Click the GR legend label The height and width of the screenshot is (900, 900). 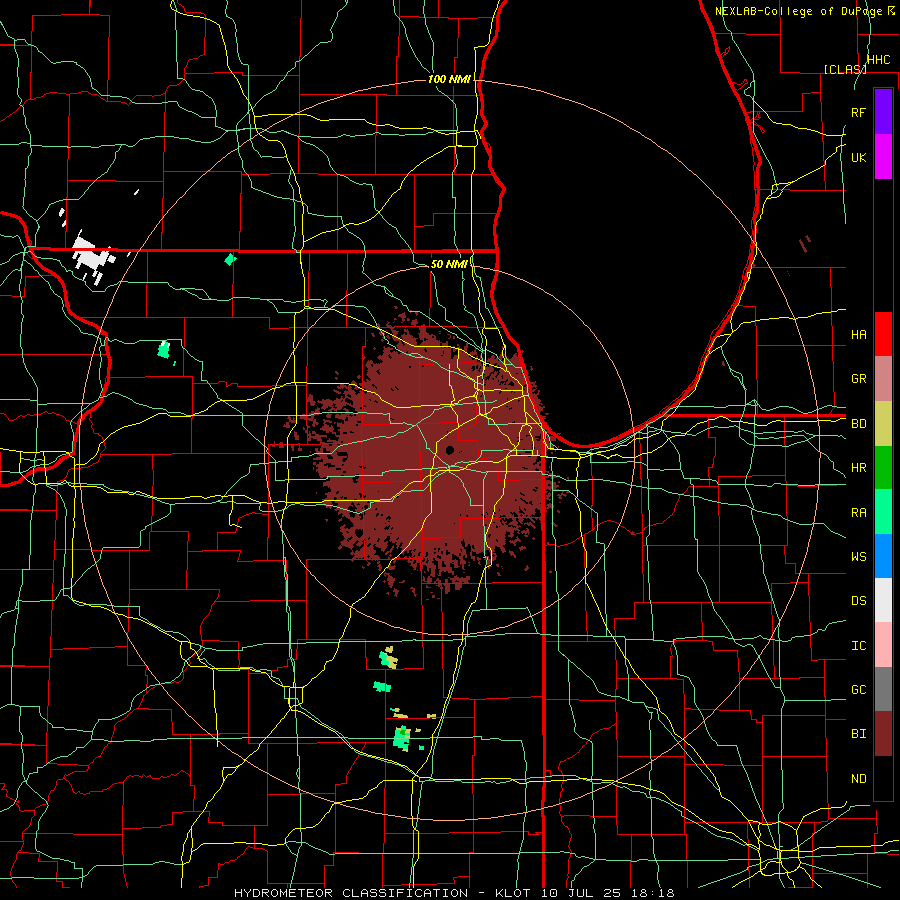pyautogui.click(x=858, y=379)
